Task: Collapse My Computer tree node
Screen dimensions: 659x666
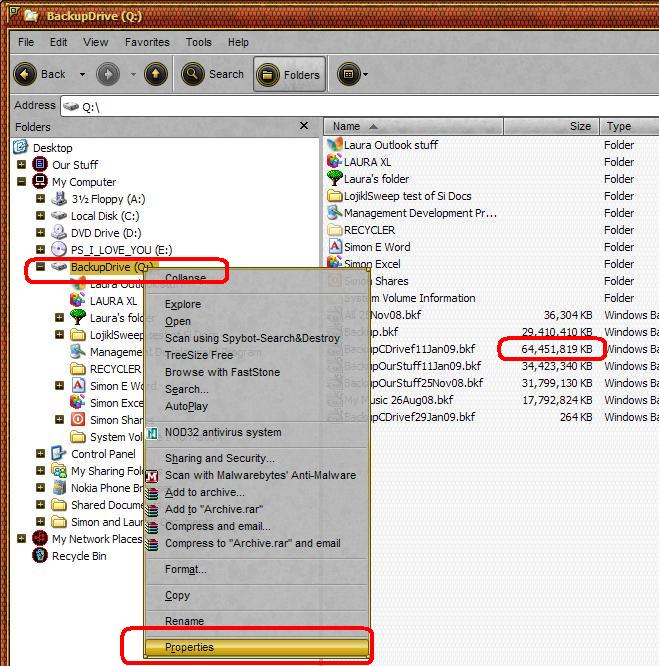Action: point(21,182)
